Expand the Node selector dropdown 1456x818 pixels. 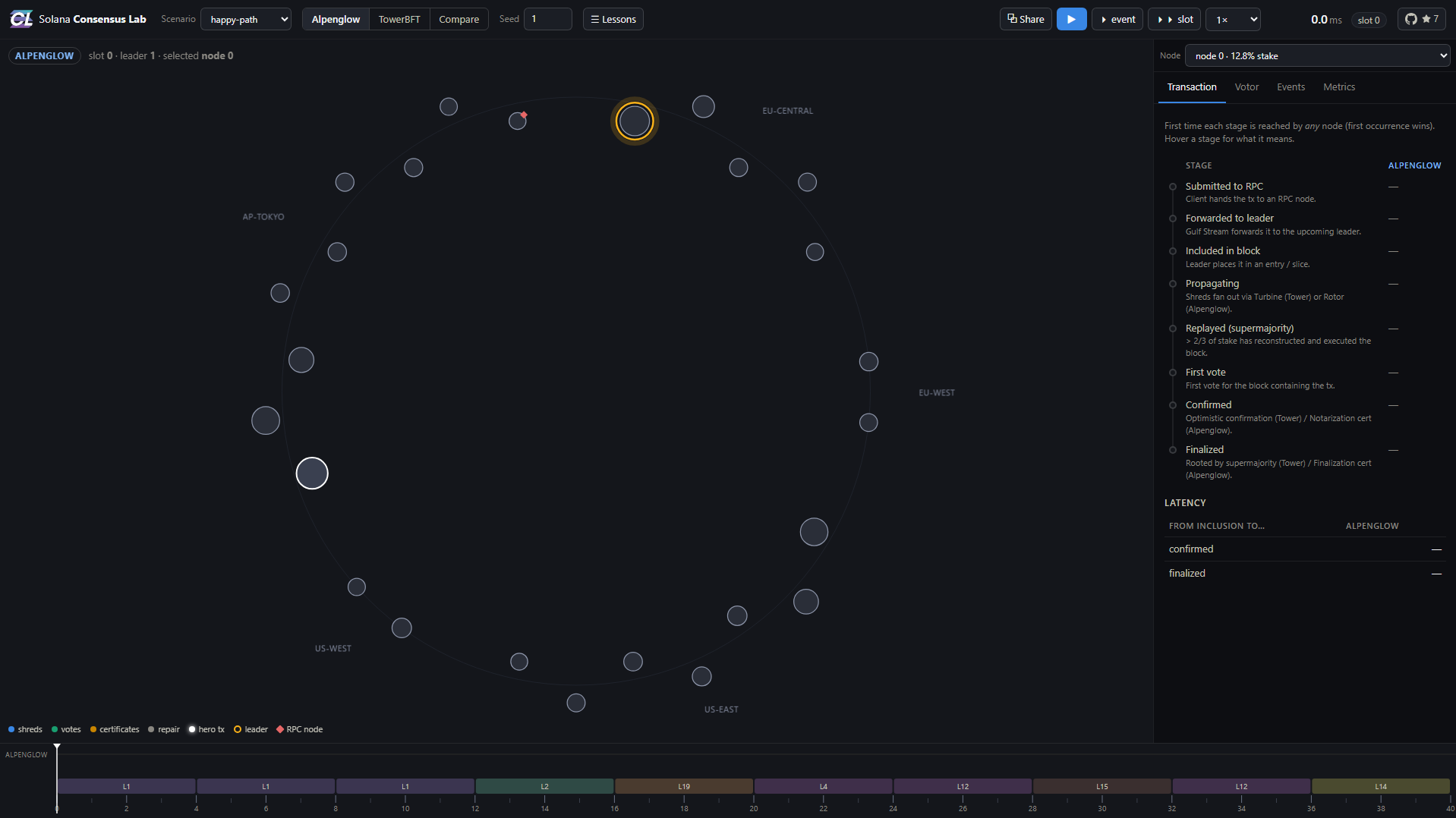coord(1317,55)
